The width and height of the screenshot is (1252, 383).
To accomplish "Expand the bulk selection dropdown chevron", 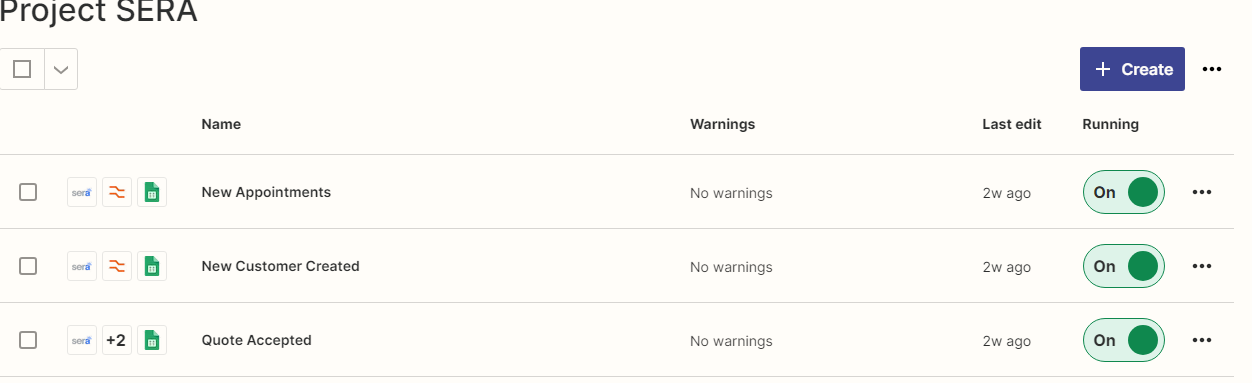I will [61, 69].
